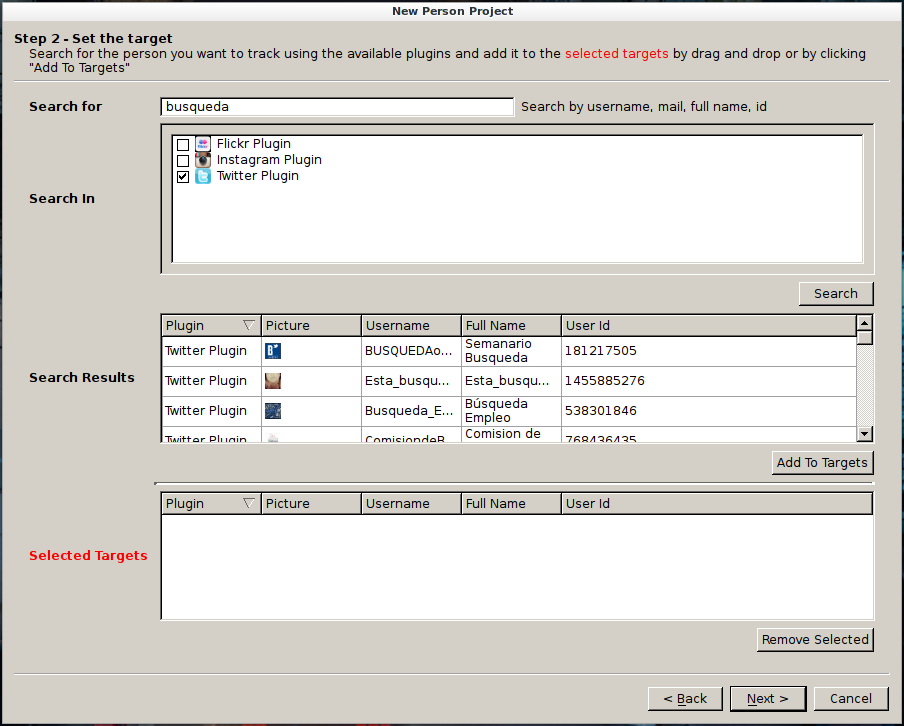Click the Remove Selected button
Screen dimensions: 904x726
815,640
